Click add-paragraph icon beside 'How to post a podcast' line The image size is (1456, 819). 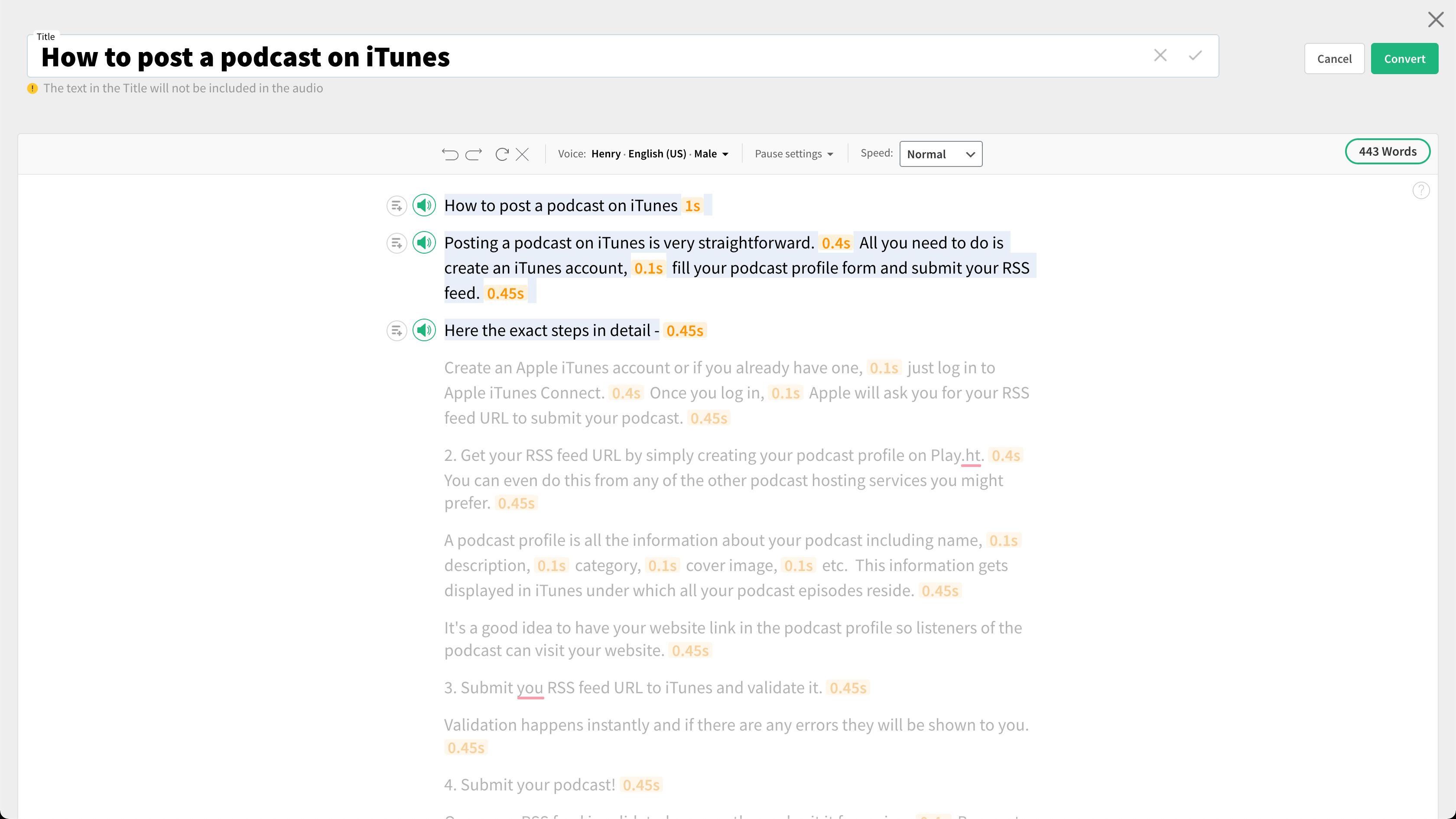click(397, 206)
